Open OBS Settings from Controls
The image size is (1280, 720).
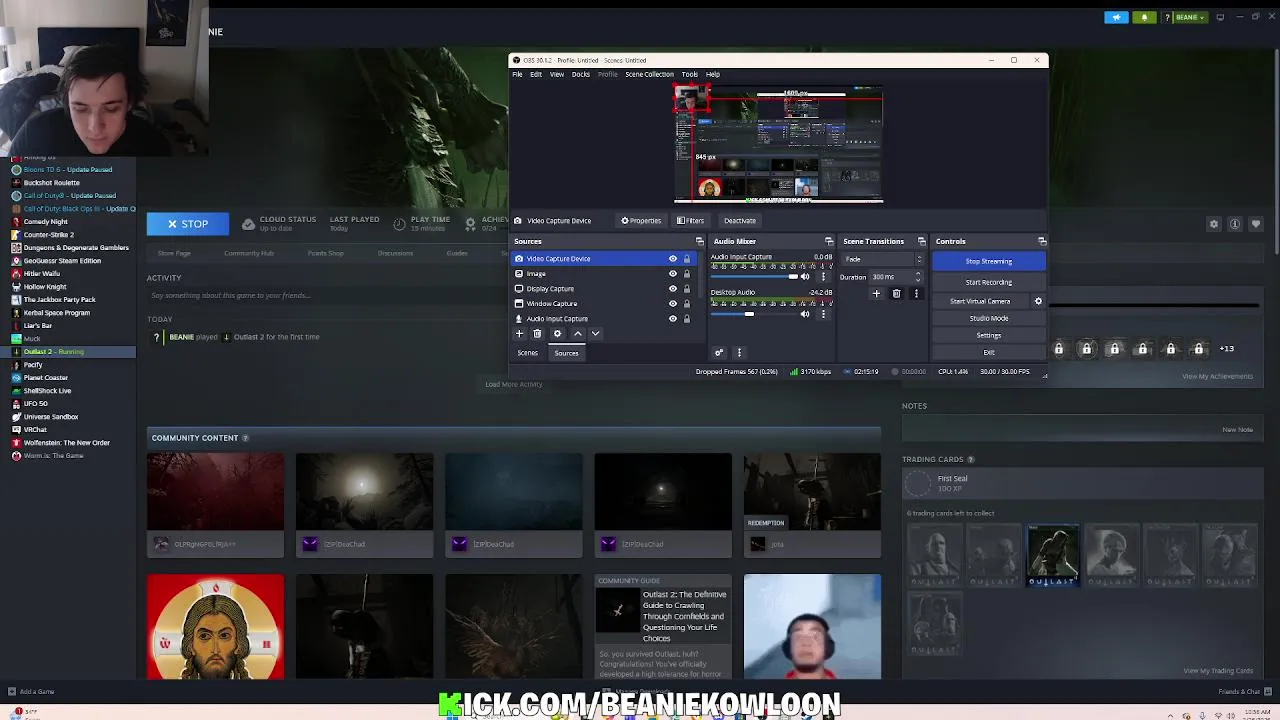tap(989, 335)
